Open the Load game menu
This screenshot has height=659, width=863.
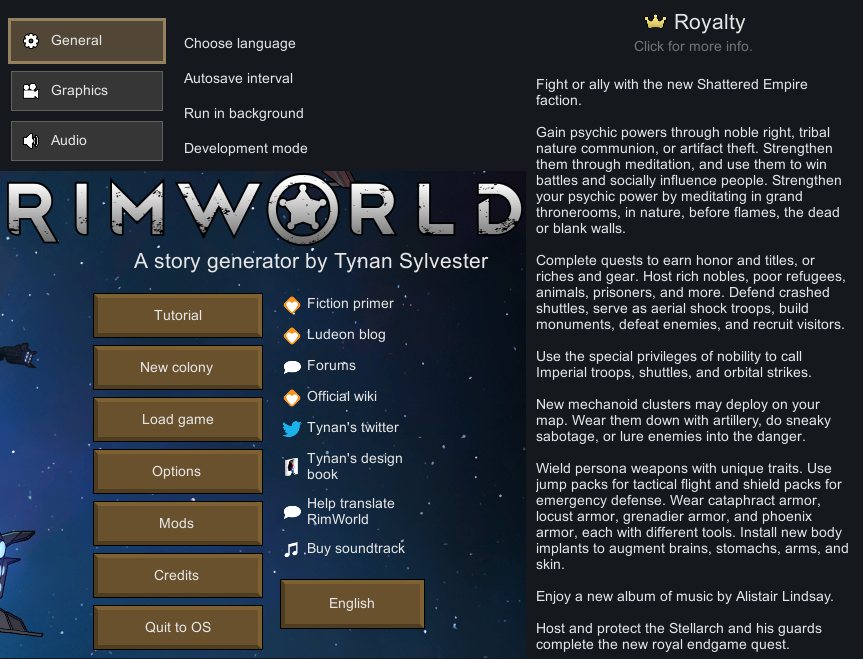[x=178, y=420]
